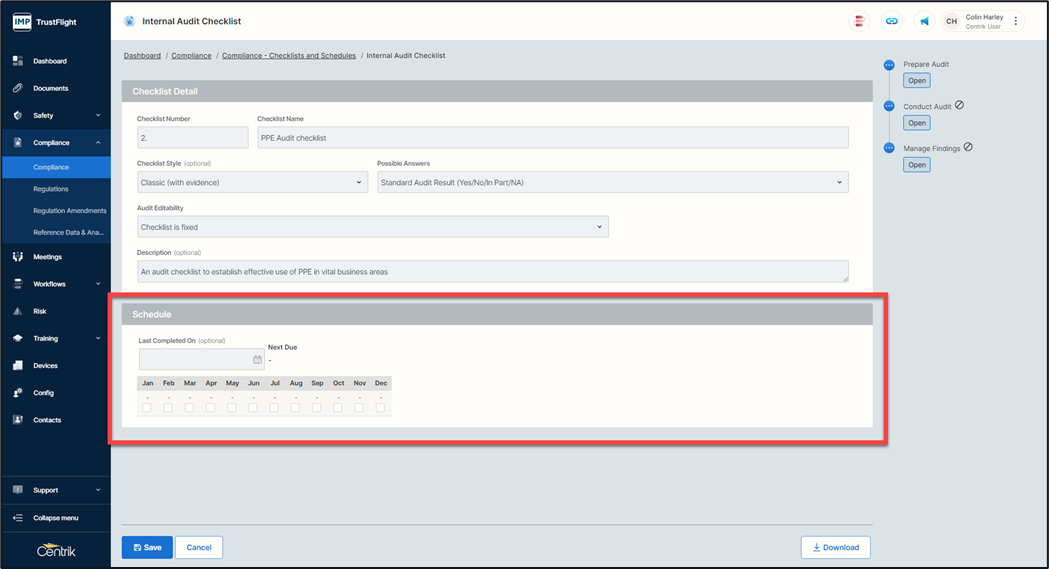
Task: Open the Checklist Style dropdown
Action: coord(252,182)
